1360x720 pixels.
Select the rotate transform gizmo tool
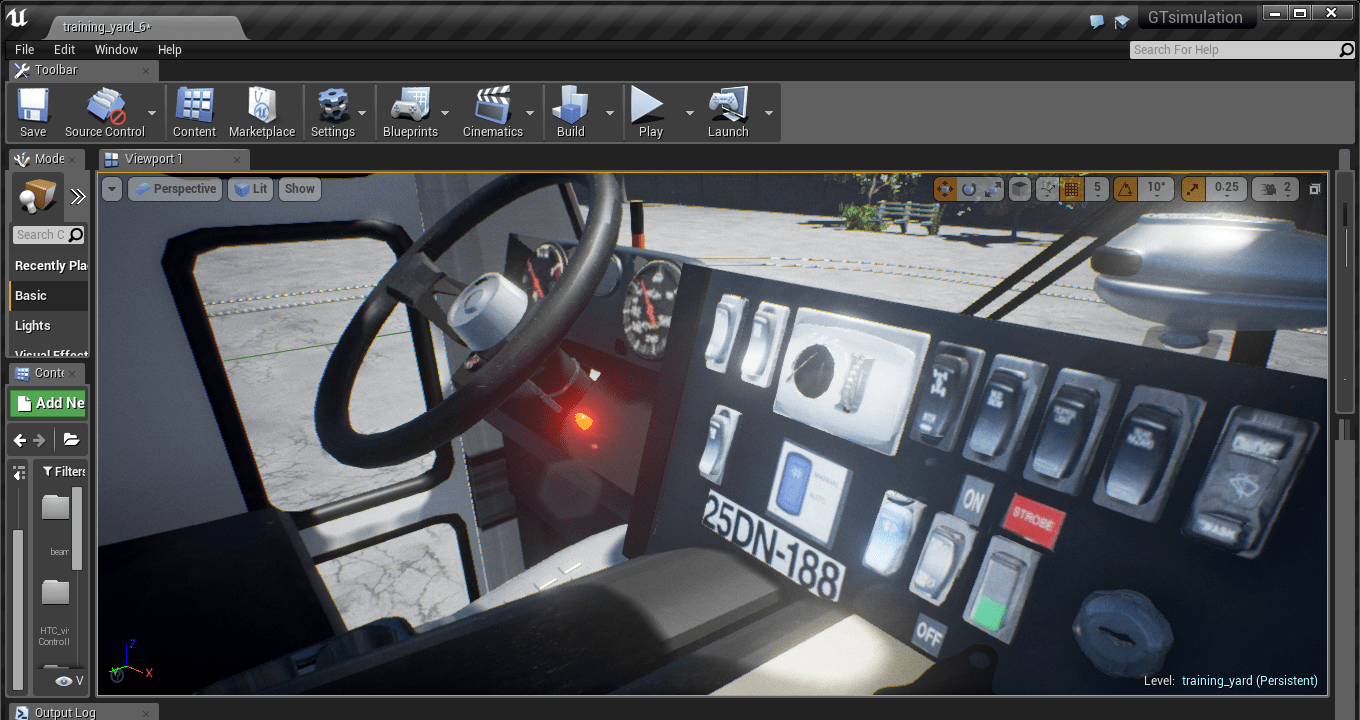coord(968,188)
